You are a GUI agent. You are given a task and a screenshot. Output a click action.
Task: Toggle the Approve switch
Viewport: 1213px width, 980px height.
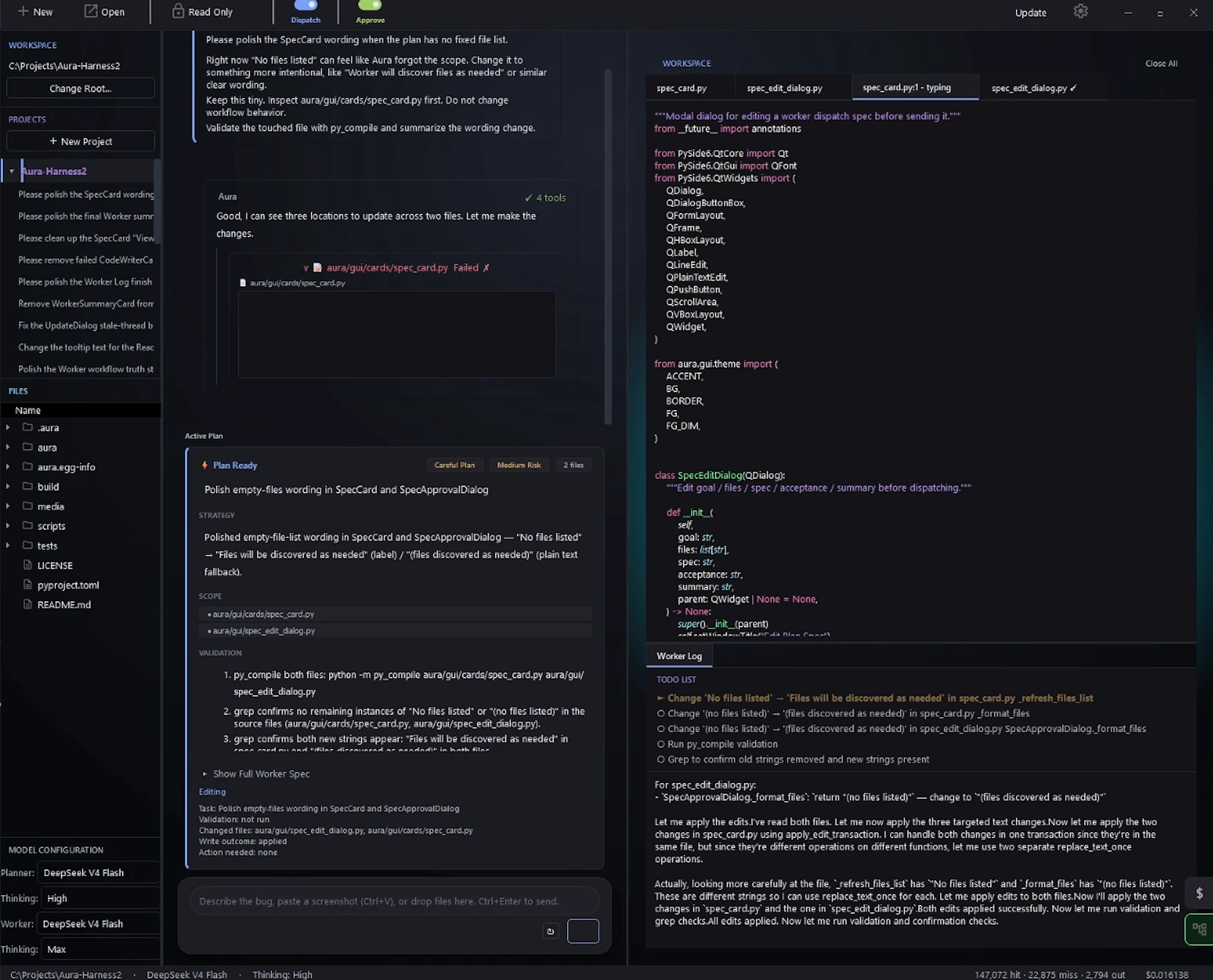pos(370,5)
